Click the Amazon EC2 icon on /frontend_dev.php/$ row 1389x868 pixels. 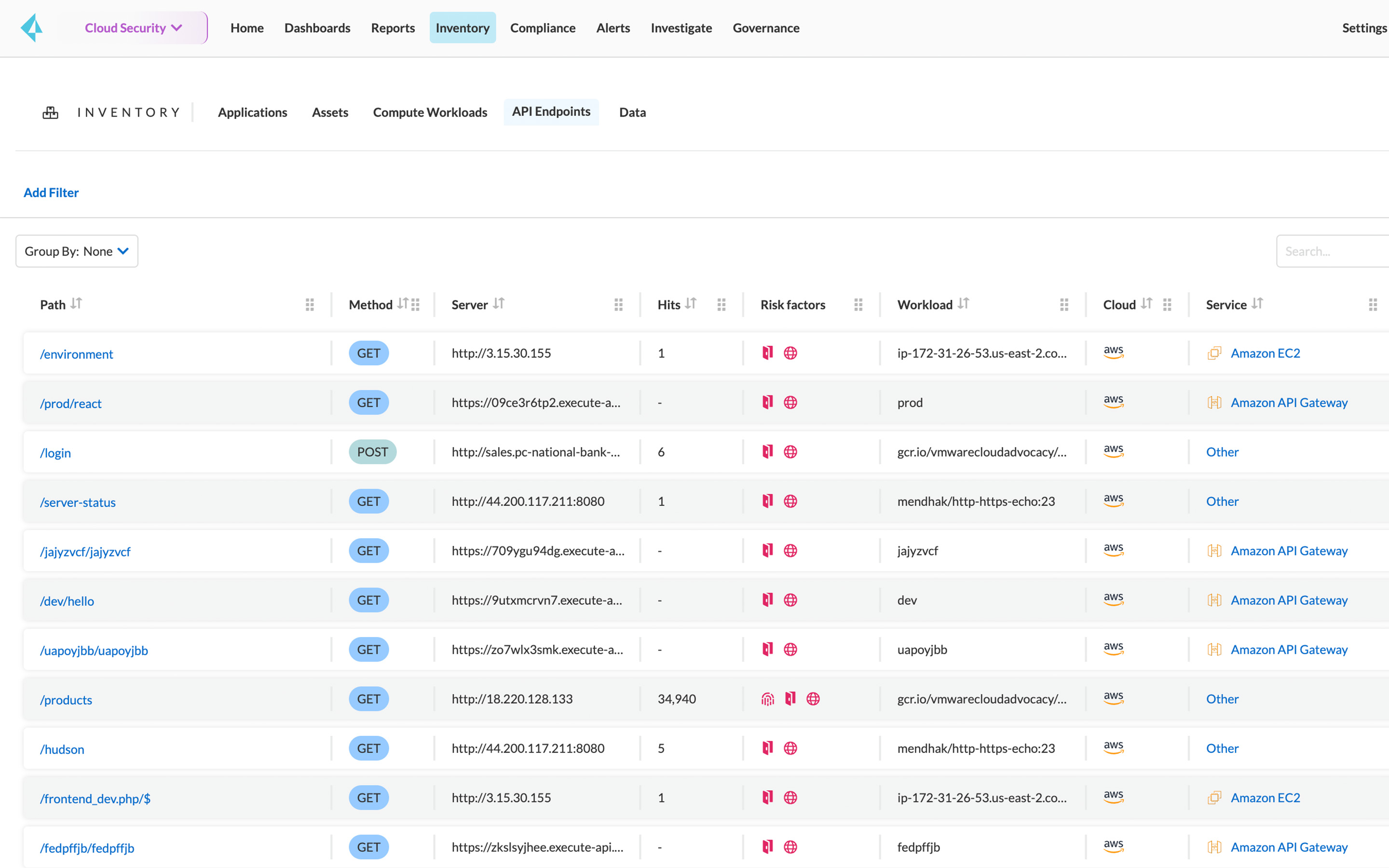coord(1214,798)
